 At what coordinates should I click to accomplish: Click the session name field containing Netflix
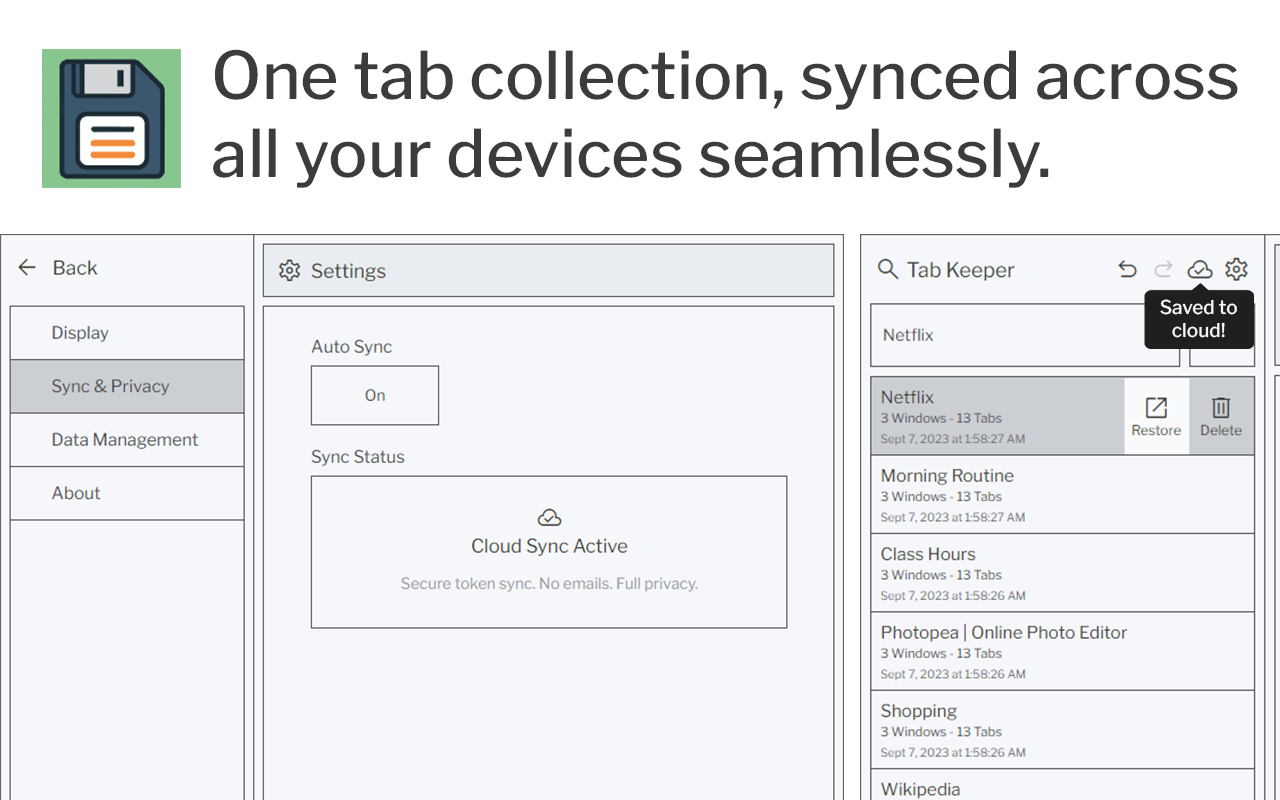(1025, 335)
